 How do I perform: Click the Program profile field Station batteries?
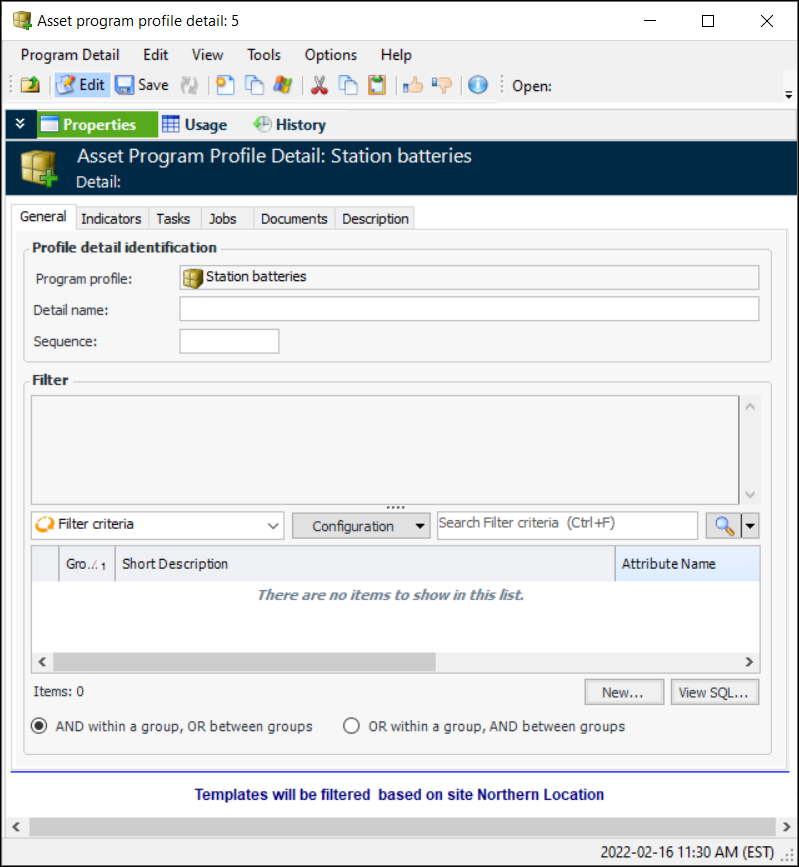(469, 277)
